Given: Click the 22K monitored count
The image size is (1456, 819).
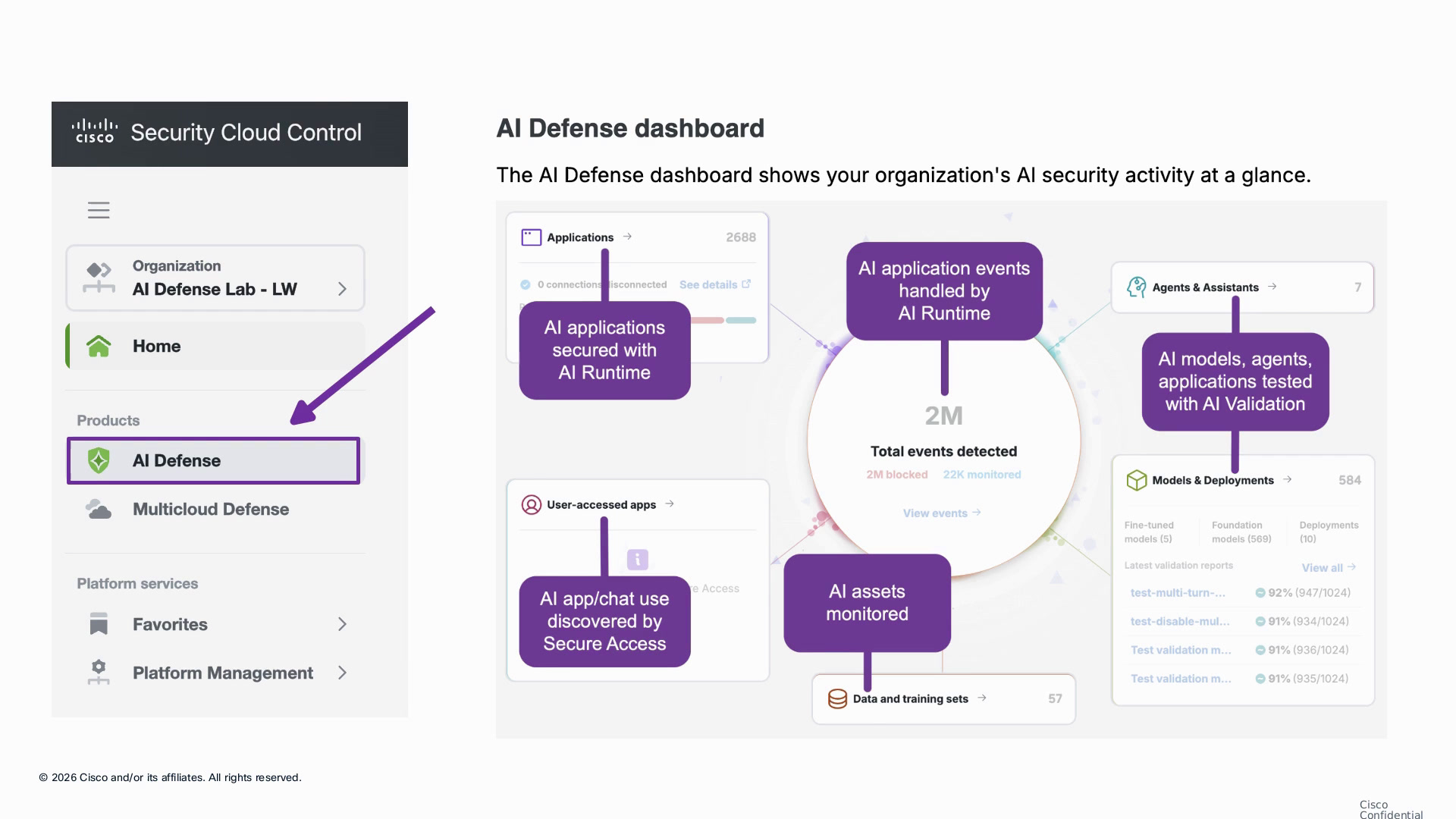Looking at the screenshot, I should tap(982, 475).
